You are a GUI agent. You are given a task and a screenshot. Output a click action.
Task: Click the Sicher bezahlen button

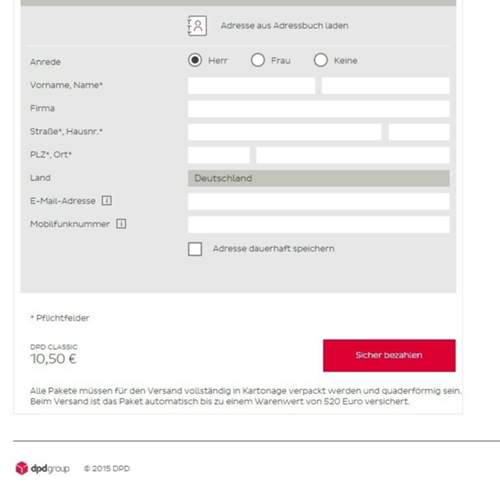[x=389, y=355]
